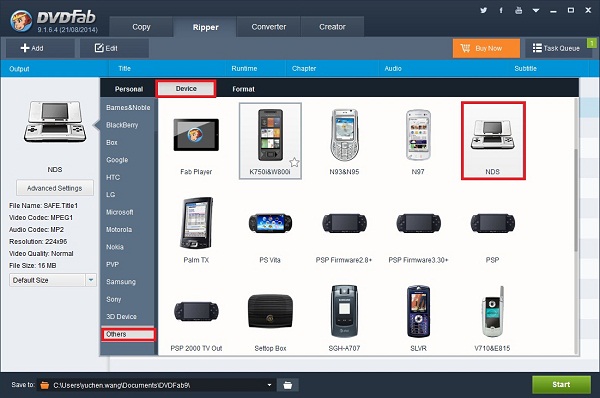Open the Facebook icon in title bar

tap(501, 10)
